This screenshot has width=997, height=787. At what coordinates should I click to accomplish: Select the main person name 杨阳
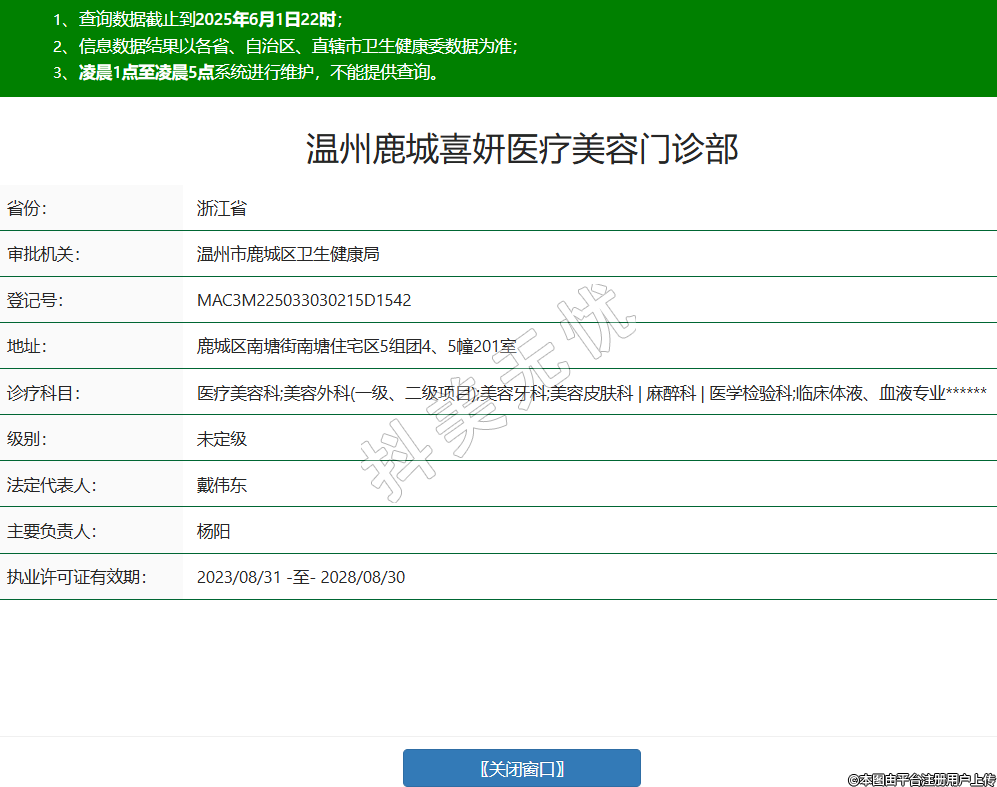pyautogui.click(x=214, y=531)
